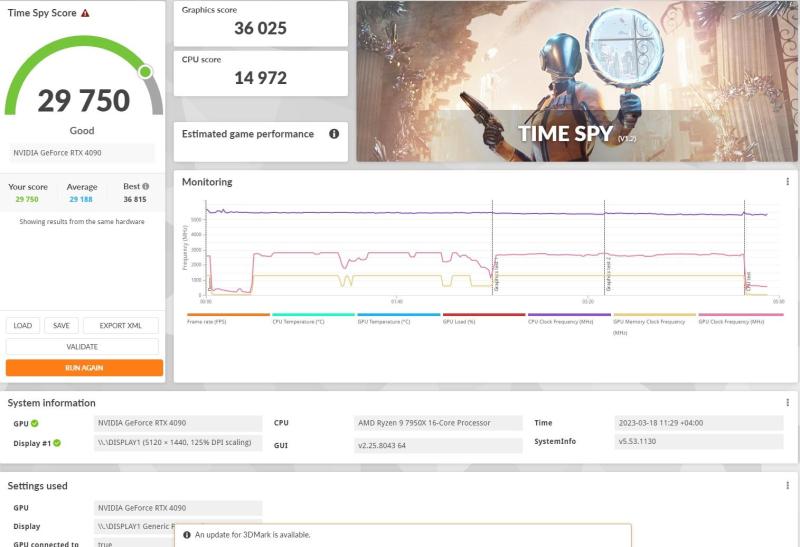800x547 pixels.
Task: Click the VALIDATE button
Action: click(x=82, y=347)
